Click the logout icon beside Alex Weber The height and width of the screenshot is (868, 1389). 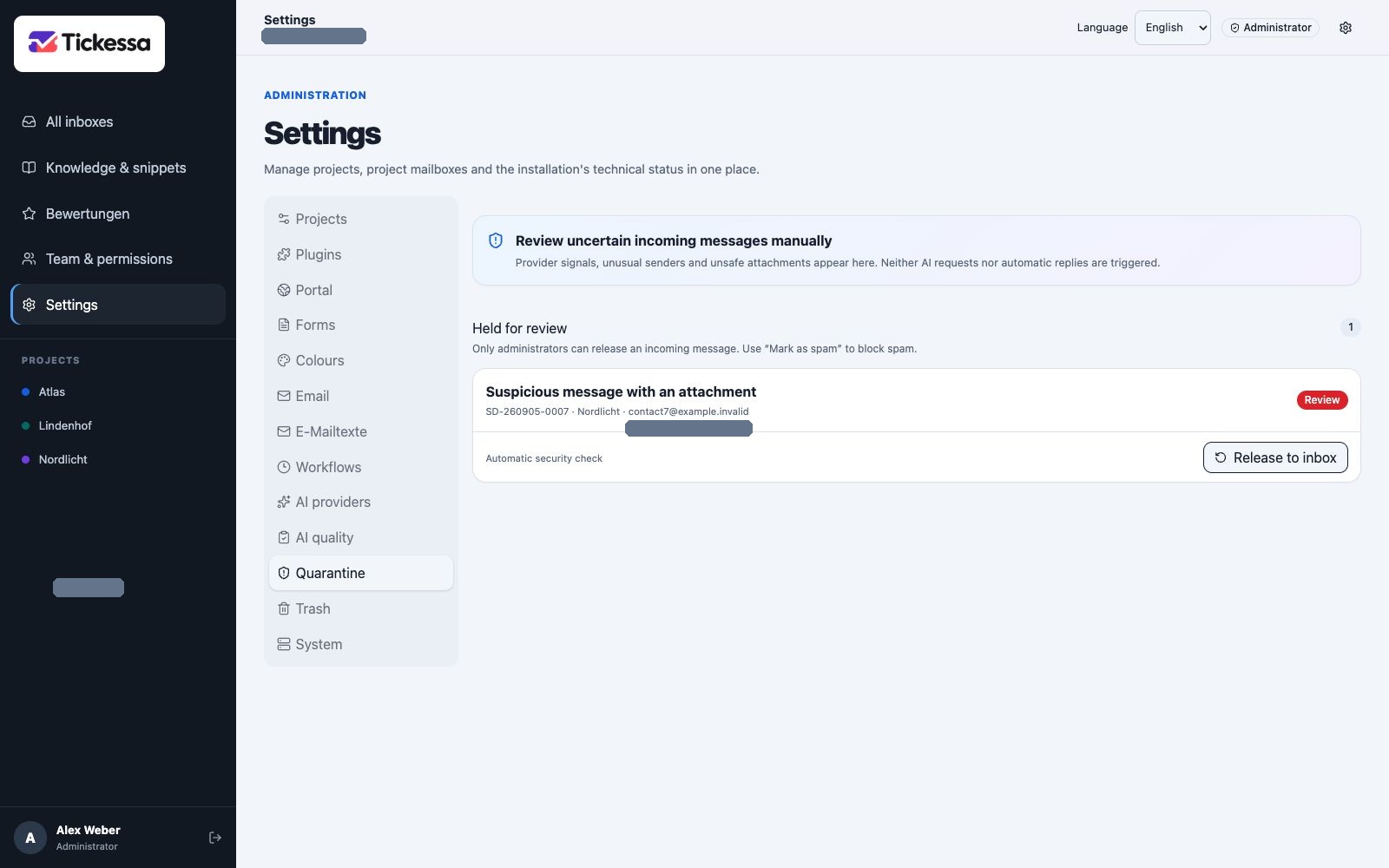point(215,838)
